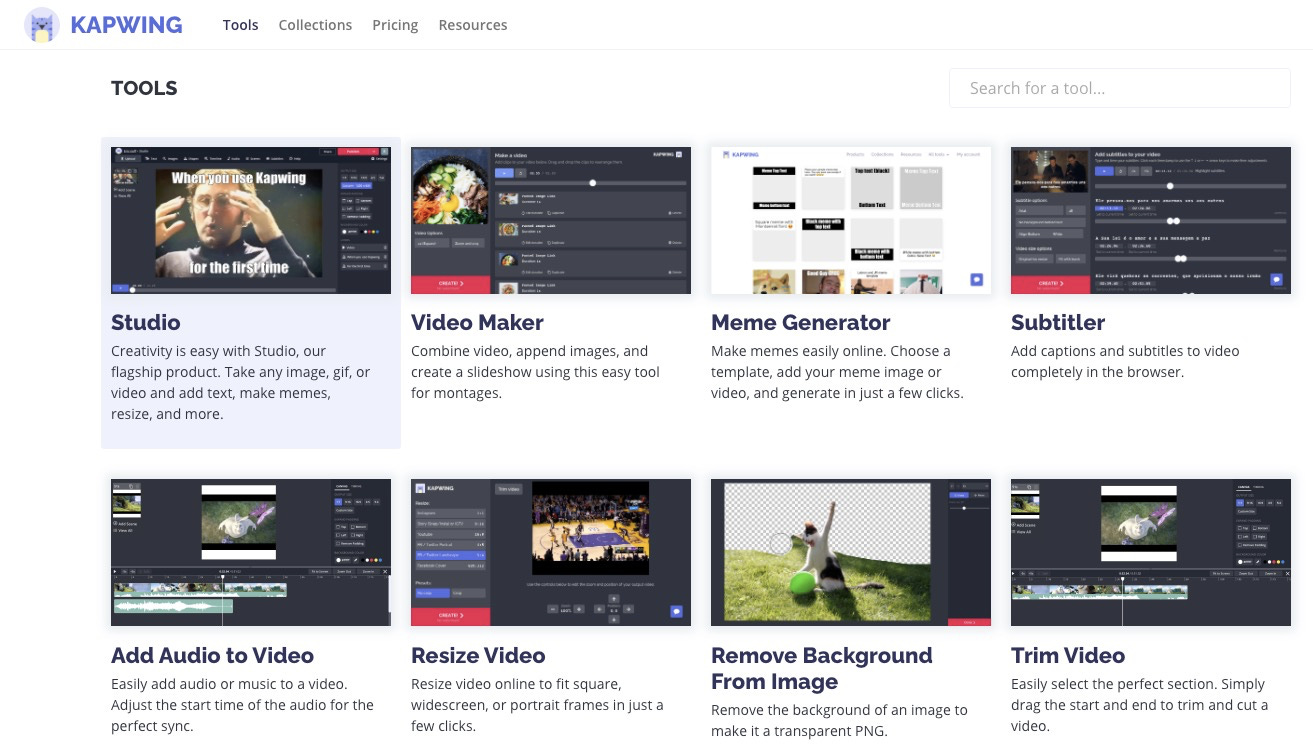Open the Resize Video preview image
This screenshot has height=744, width=1313.
[x=551, y=552]
